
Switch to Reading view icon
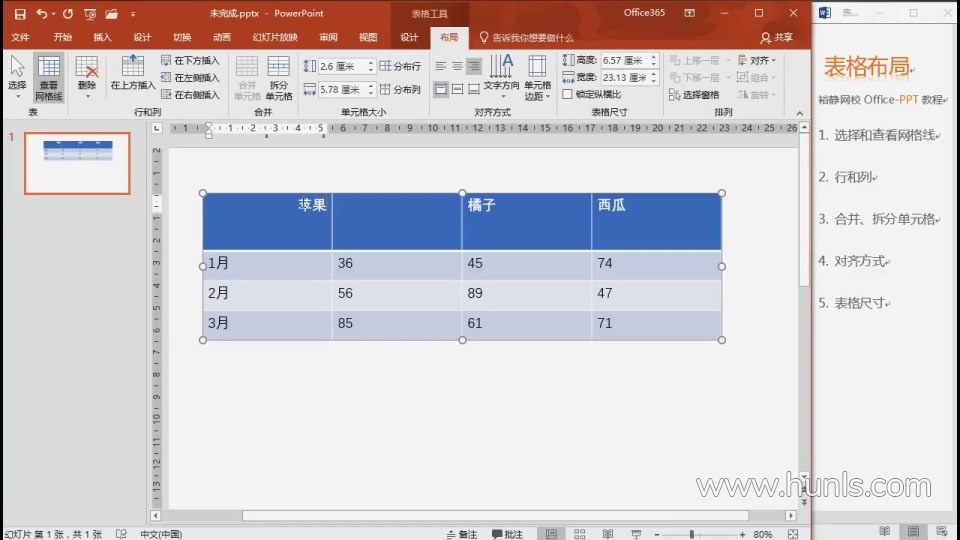[x=607, y=534]
